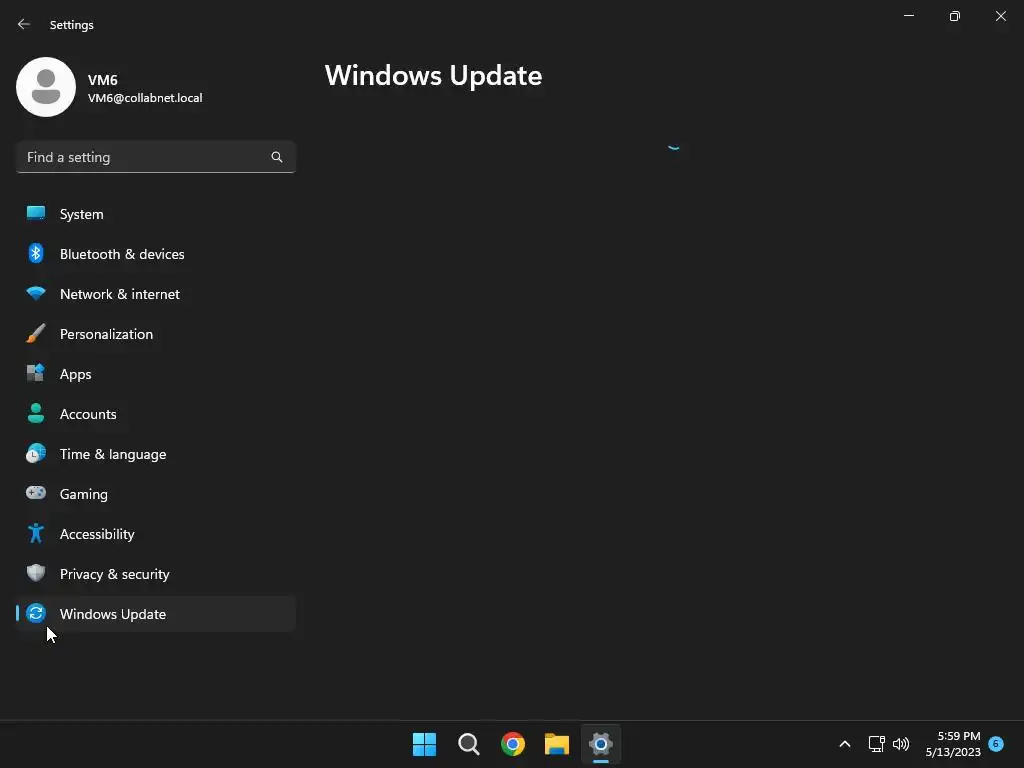Click the Privacy shield icon
Image resolution: width=1024 pixels, height=768 pixels.
tap(36, 573)
